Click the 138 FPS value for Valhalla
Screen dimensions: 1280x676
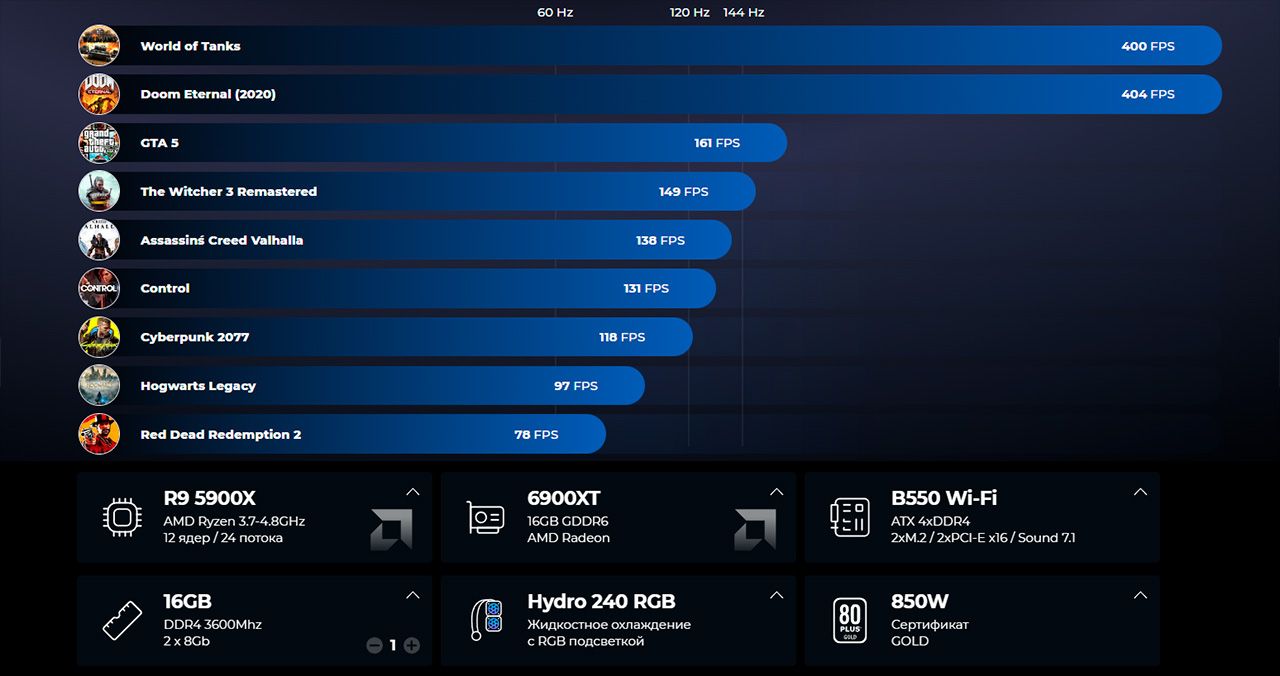661,240
